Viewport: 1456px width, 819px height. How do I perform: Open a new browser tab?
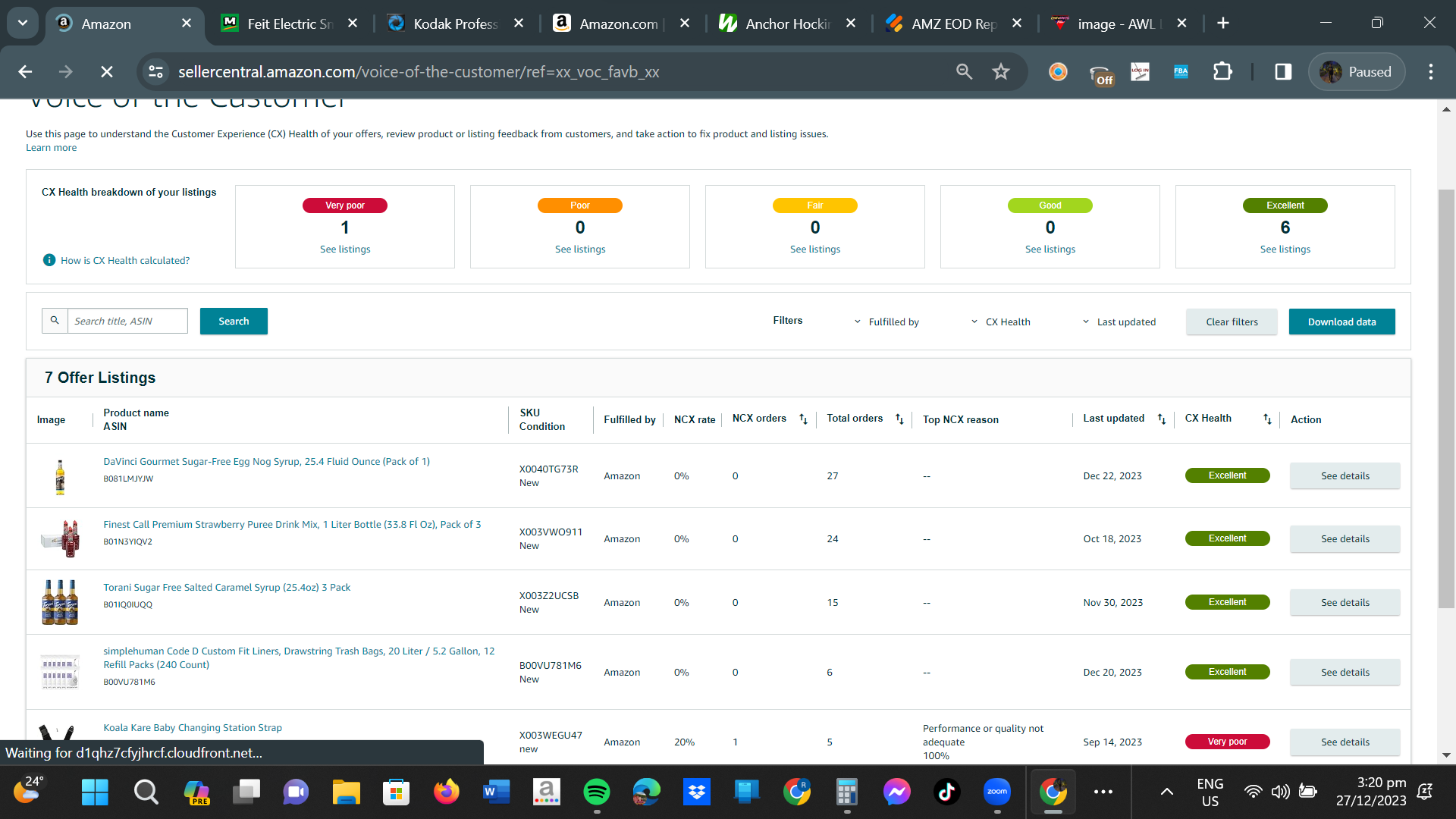(1223, 24)
